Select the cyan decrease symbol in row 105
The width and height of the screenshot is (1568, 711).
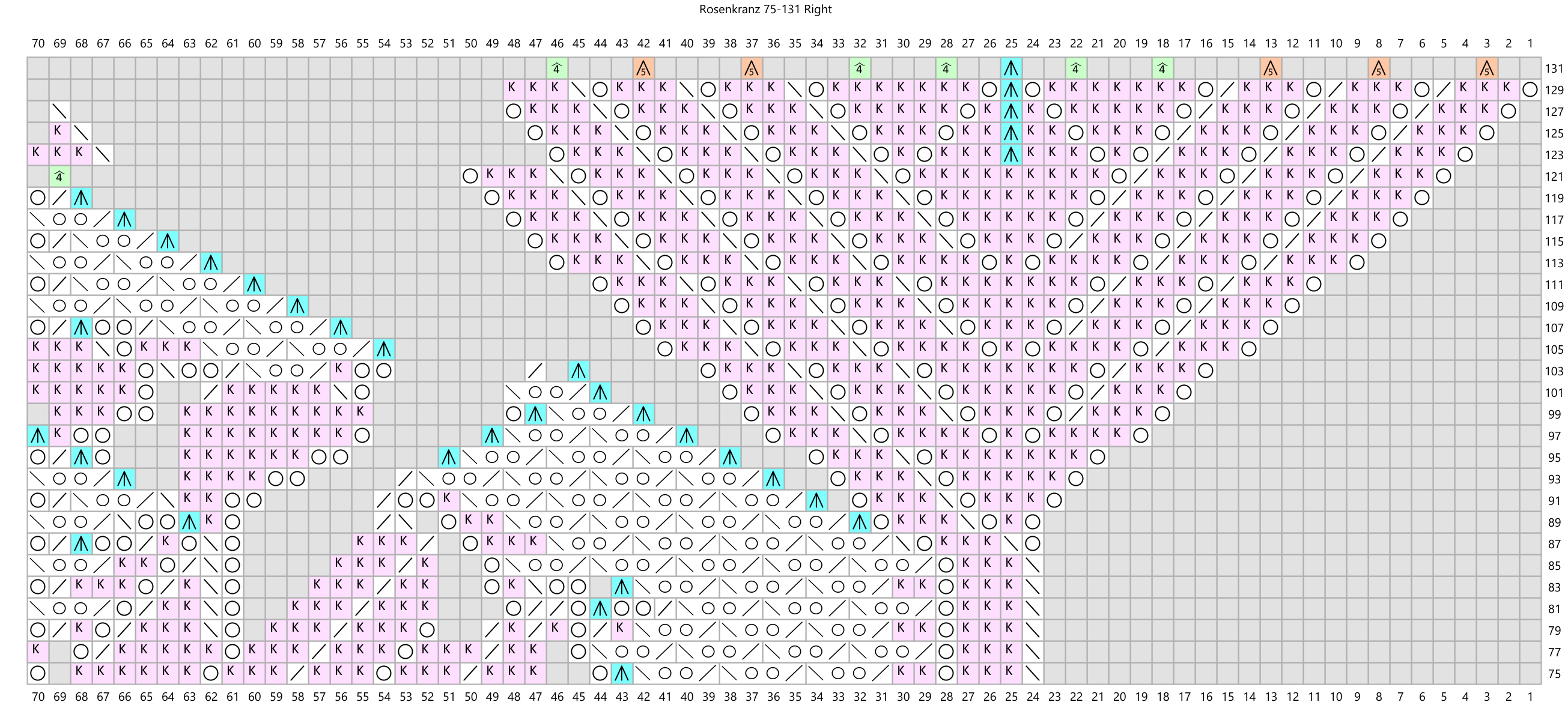(383, 349)
